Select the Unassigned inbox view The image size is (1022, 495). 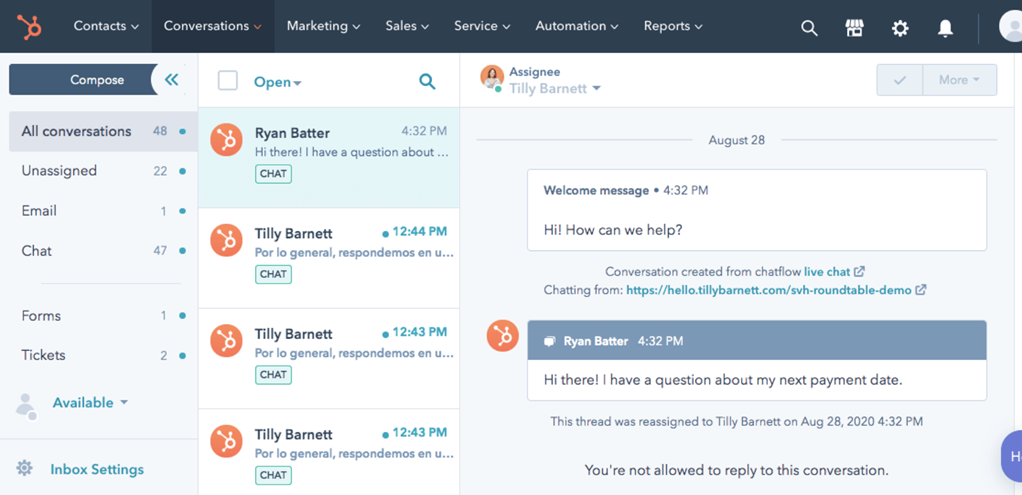click(59, 171)
